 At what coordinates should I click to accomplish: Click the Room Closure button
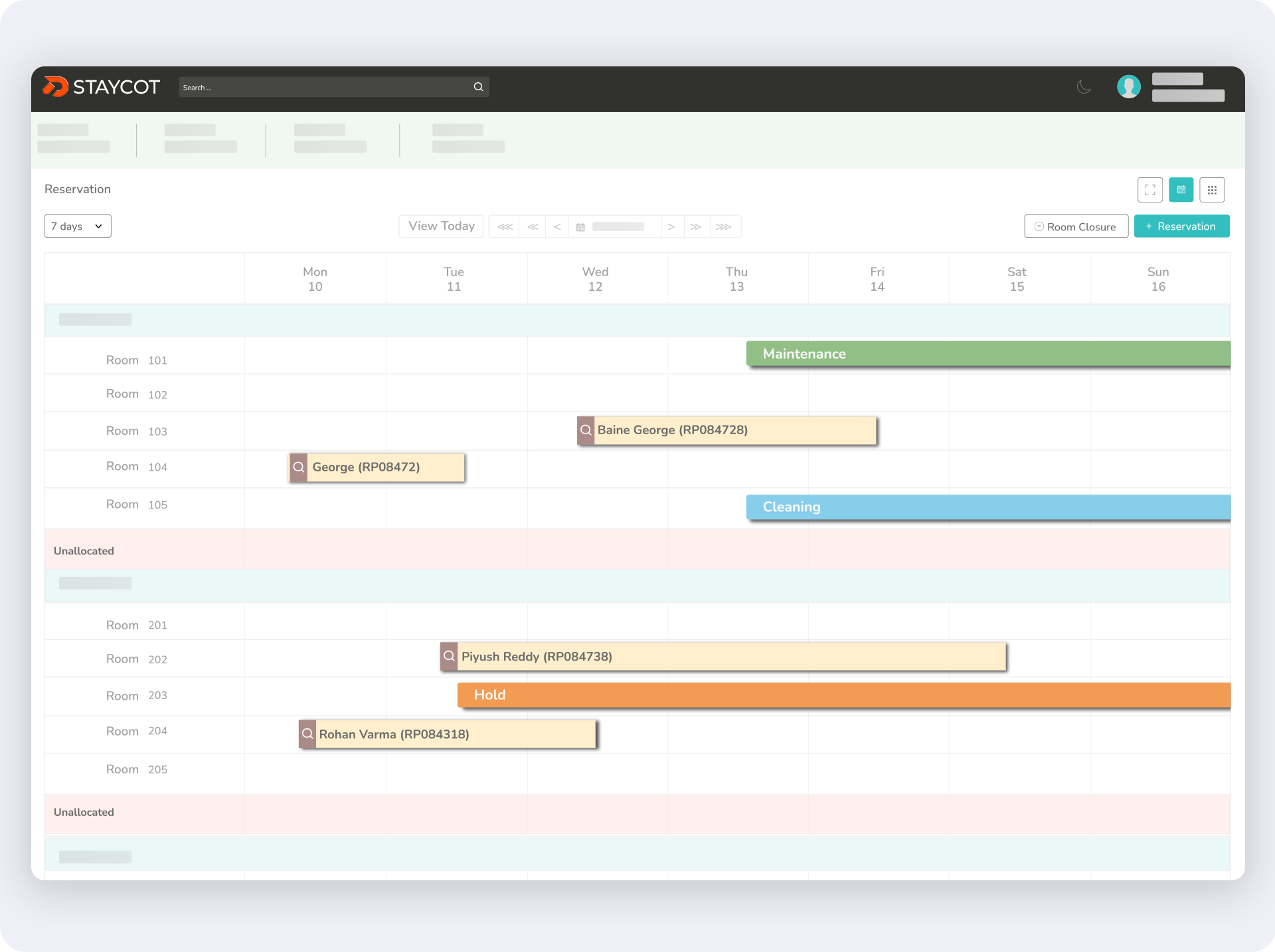pyautogui.click(x=1075, y=226)
